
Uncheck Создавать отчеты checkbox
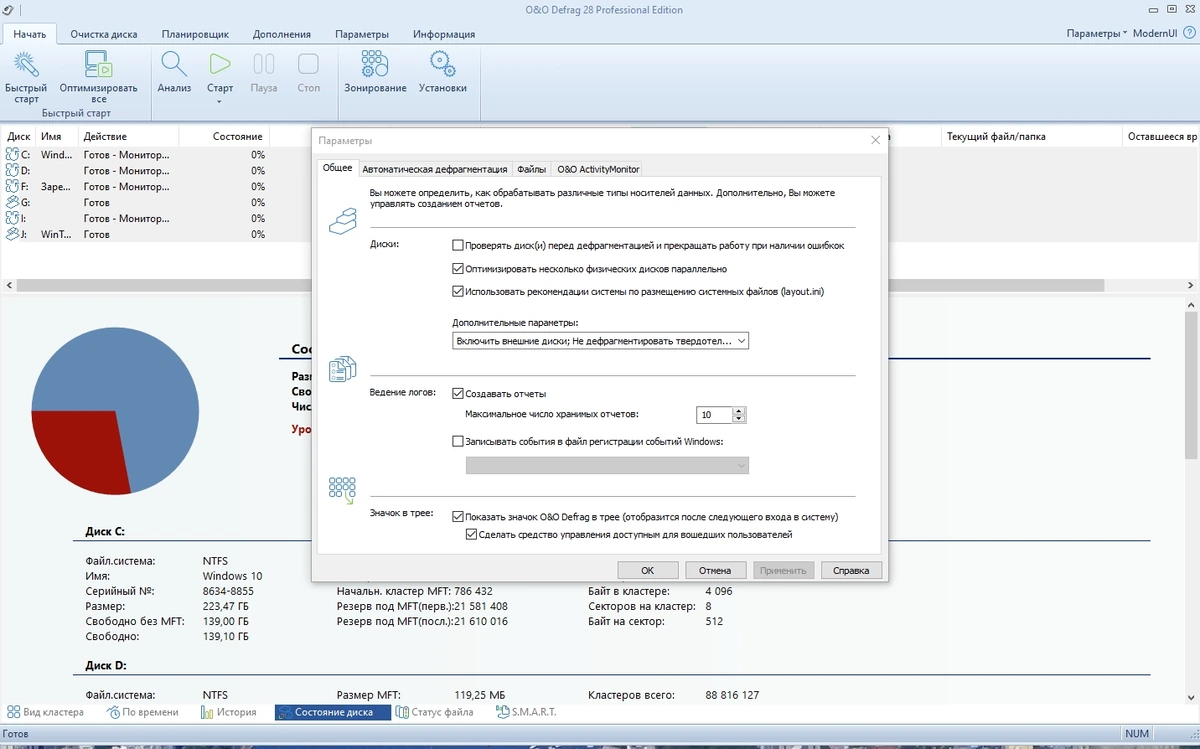(458, 394)
